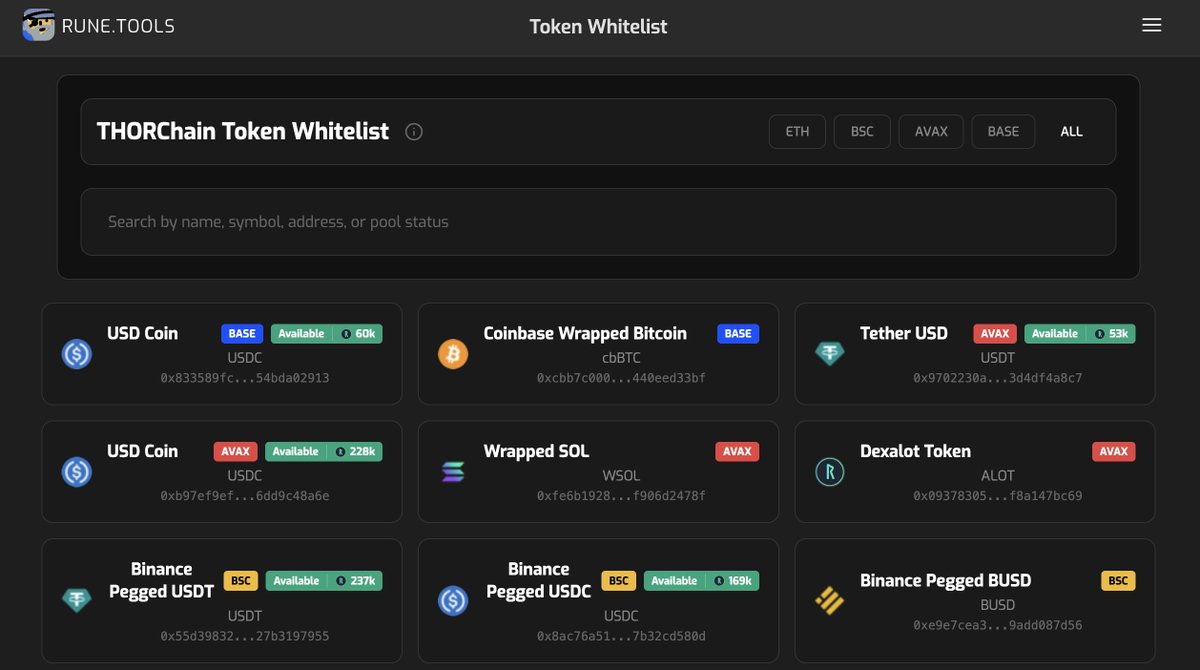Click the Tether USD token icon
Screen dimensions: 1200x670
tap(830, 354)
